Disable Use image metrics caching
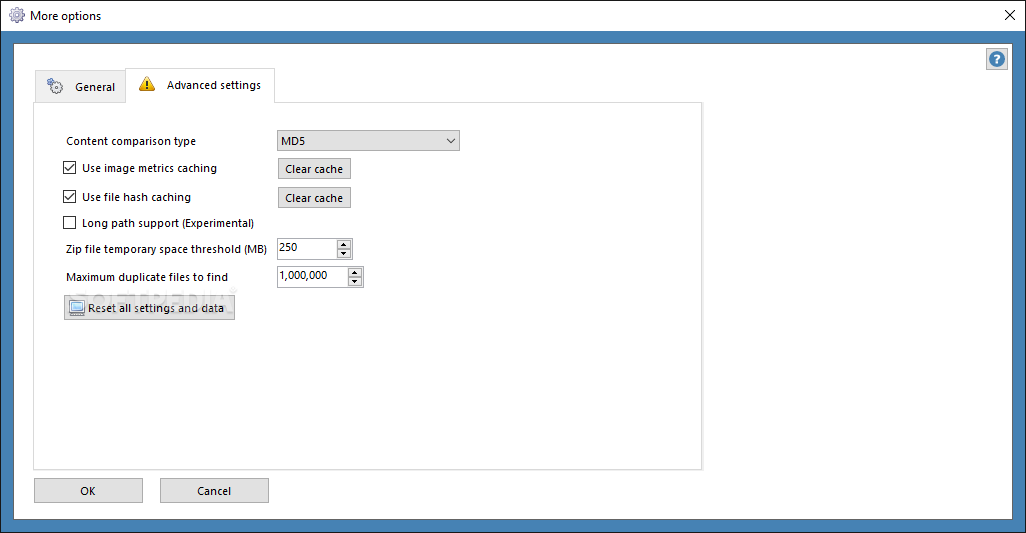This screenshot has width=1026, height=533. [x=69, y=168]
